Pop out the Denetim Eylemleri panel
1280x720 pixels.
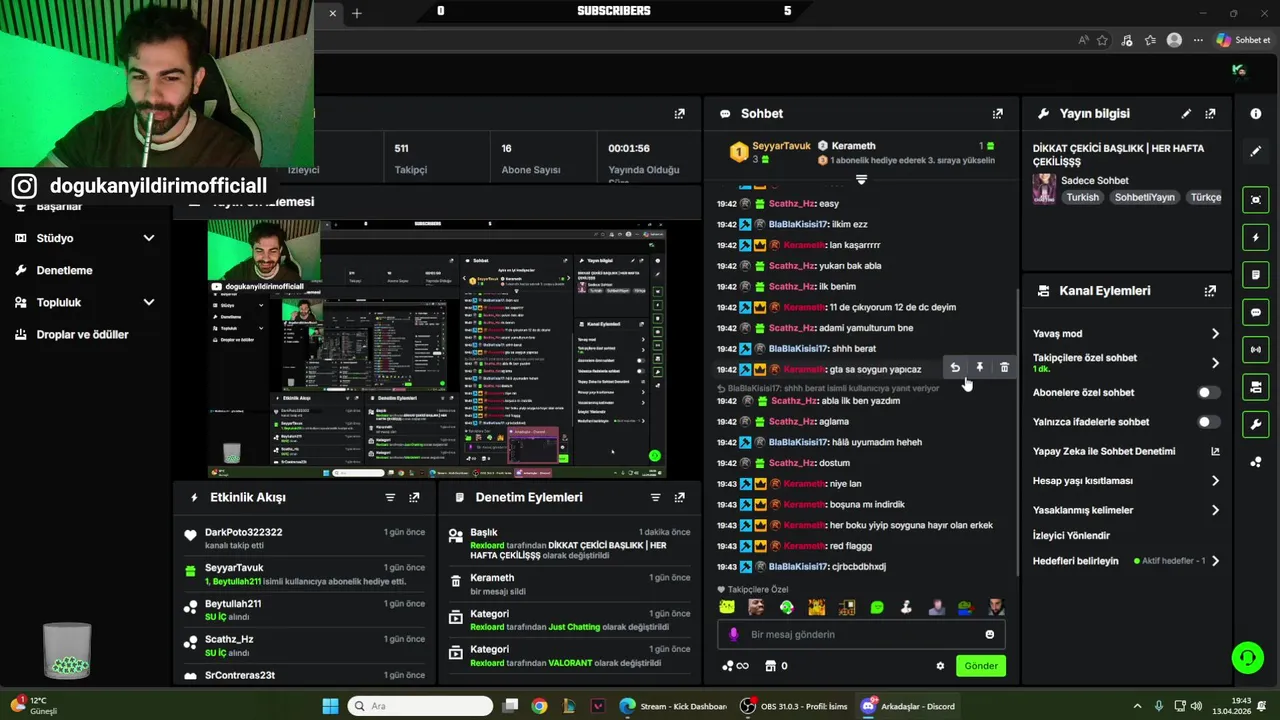pyautogui.click(x=680, y=497)
